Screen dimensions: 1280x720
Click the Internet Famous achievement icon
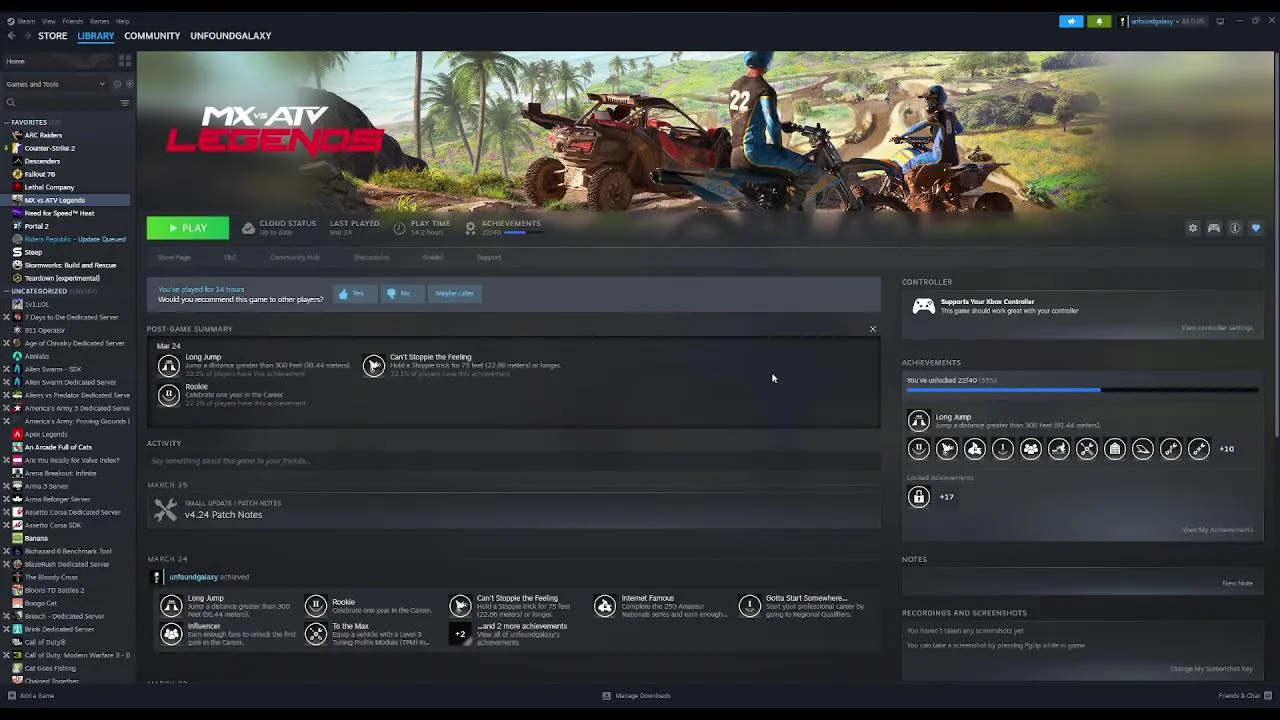pos(605,606)
